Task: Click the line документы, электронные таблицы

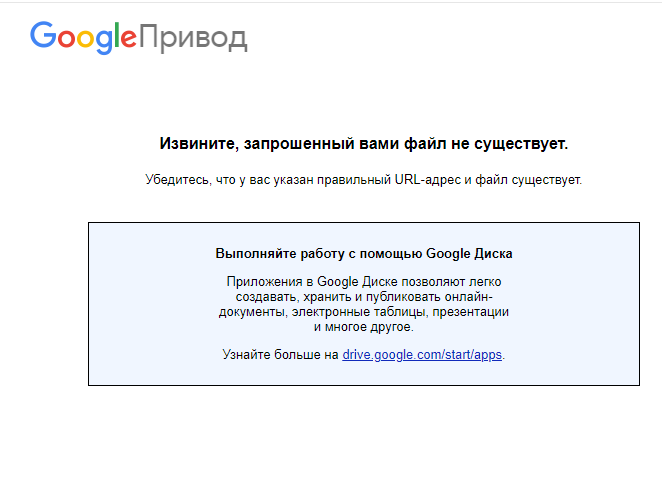Action: tap(364, 312)
